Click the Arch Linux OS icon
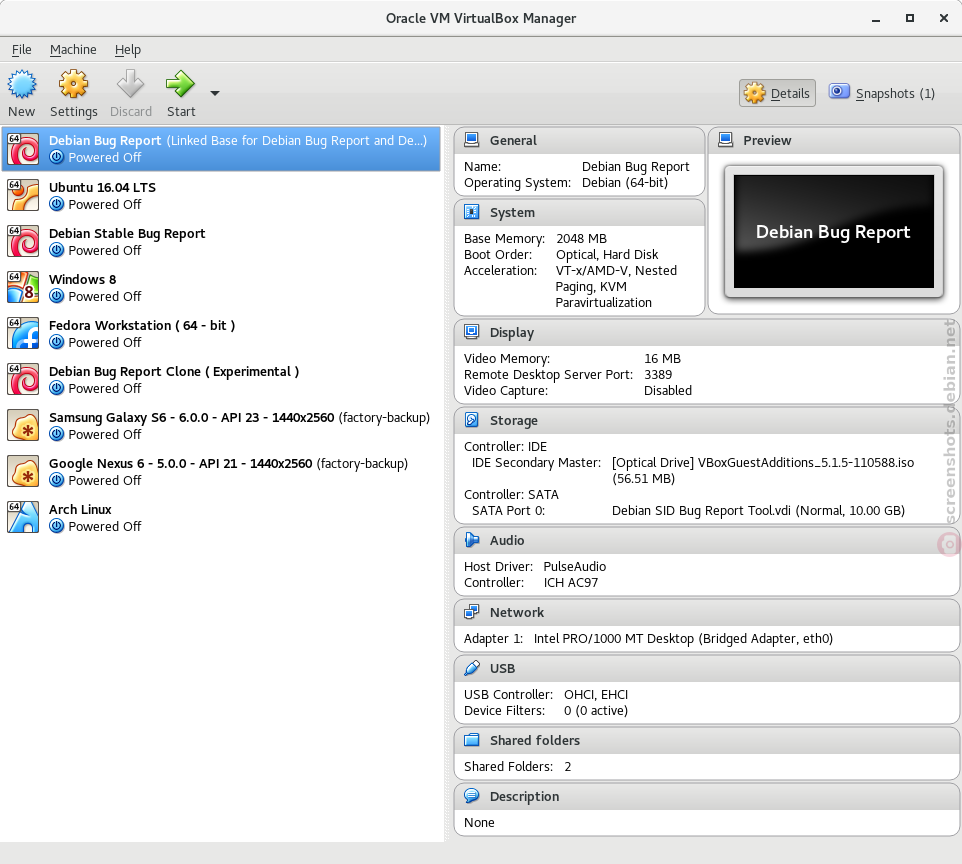Viewport: 962px width, 864px height. [23, 517]
